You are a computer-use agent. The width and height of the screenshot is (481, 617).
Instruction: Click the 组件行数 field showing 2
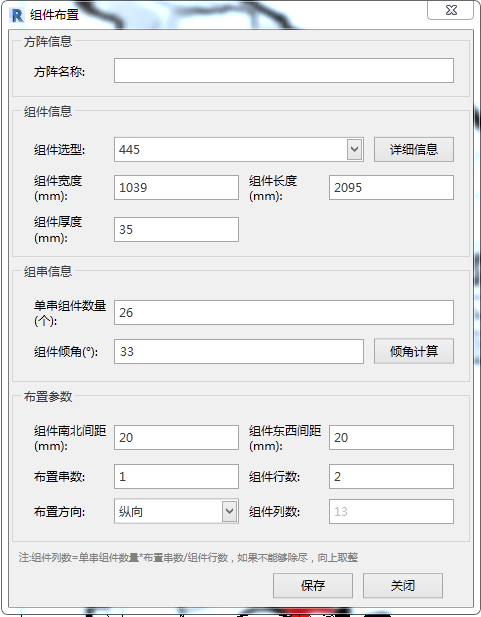tap(391, 477)
